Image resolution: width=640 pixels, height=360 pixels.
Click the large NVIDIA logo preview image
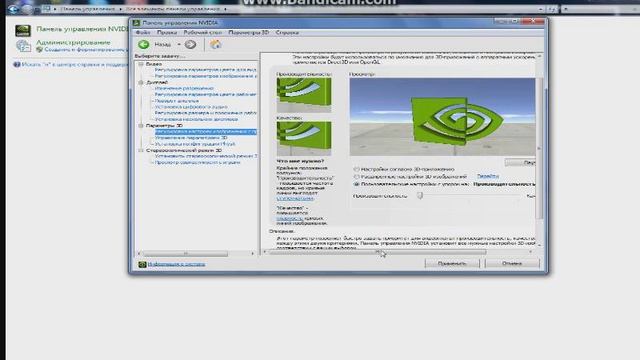coord(442,117)
